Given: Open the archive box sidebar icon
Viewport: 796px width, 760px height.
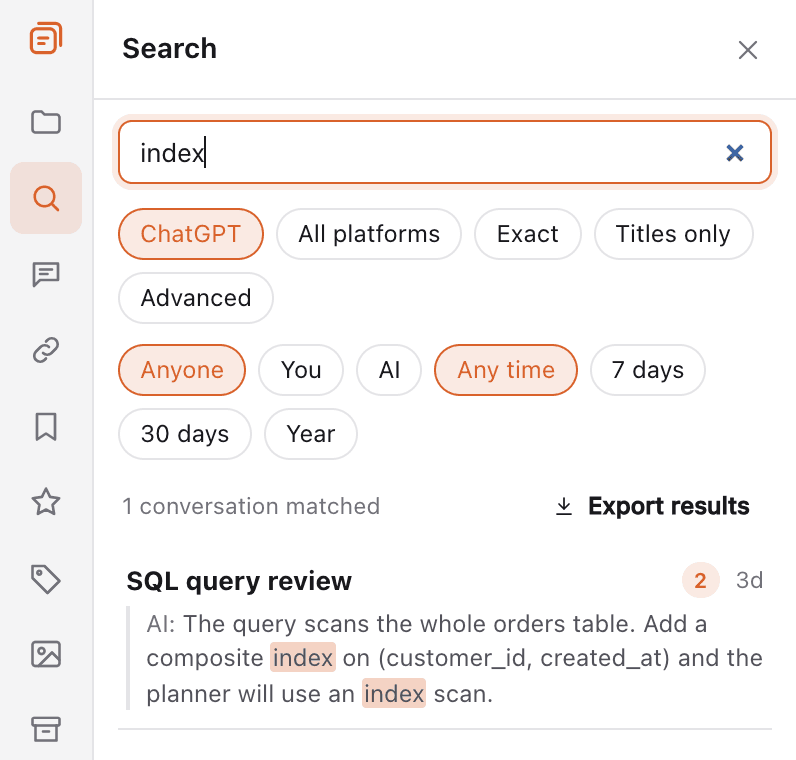Looking at the screenshot, I should pyautogui.click(x=46, y=730).
